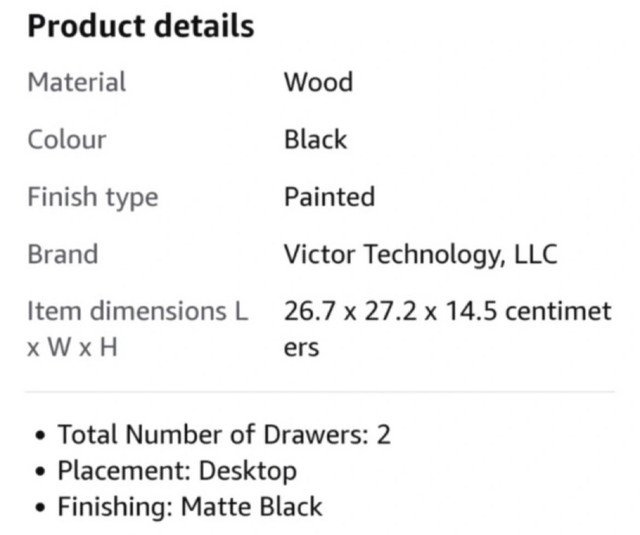Screen dimensions: 640x535
Task: Select the Finish type label
Action: [x=93, y=198]
